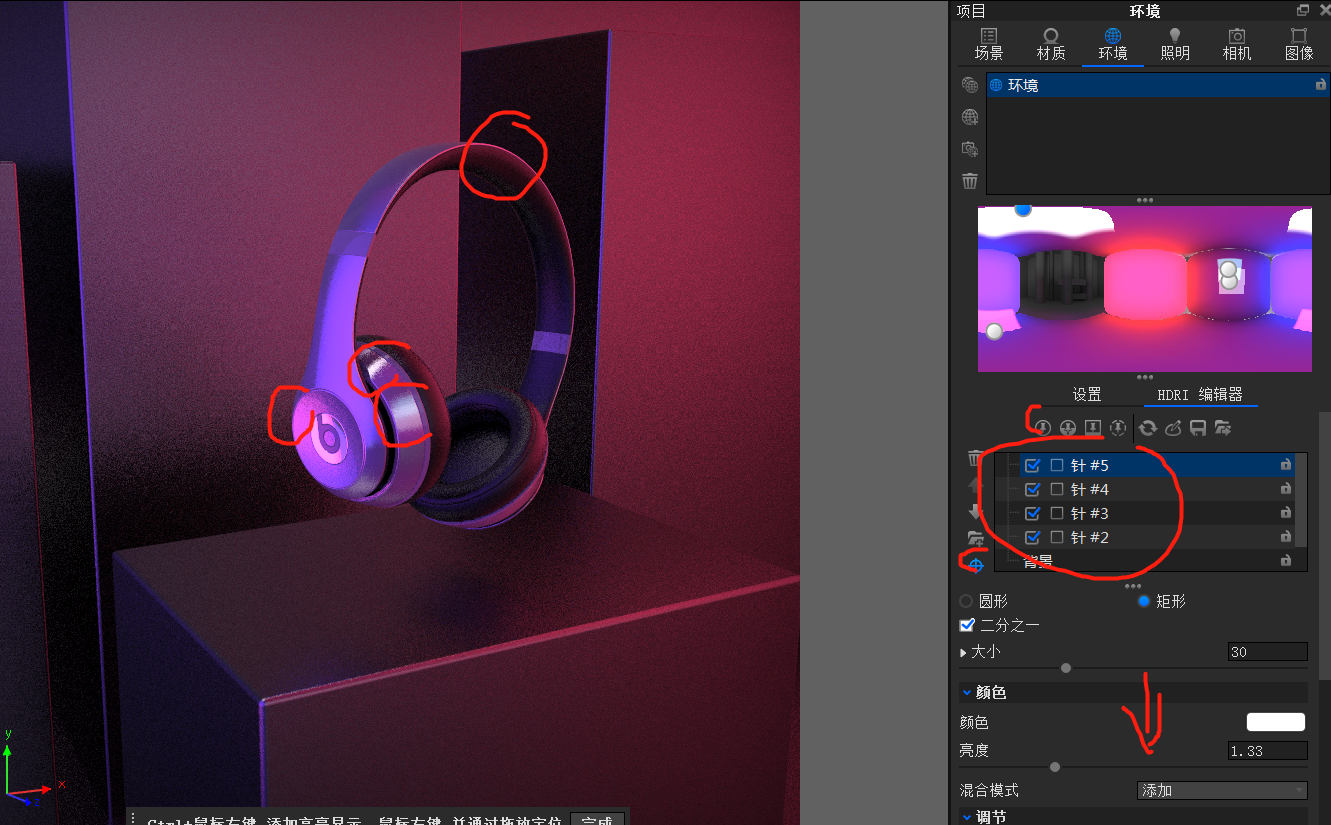1331x825 pixels.
Task: Click the refresh HDRI arrows icon
Action: click(1148, 428)
